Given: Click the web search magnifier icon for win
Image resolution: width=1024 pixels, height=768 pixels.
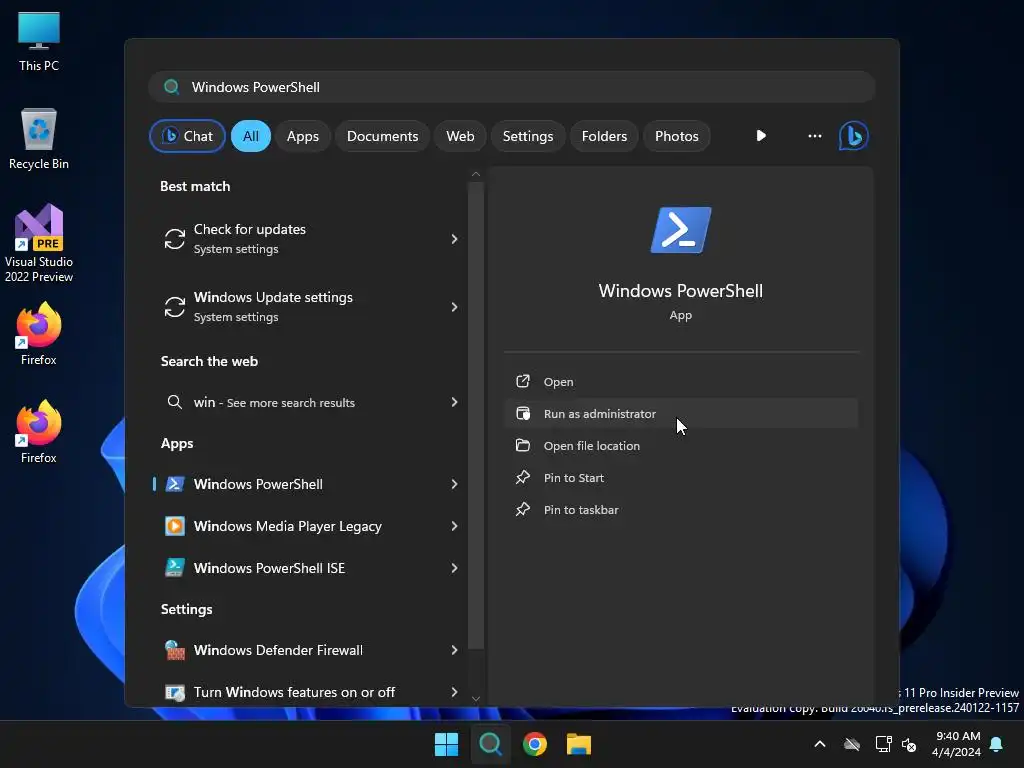Looking at the screenshot, I should pos(174,402).
